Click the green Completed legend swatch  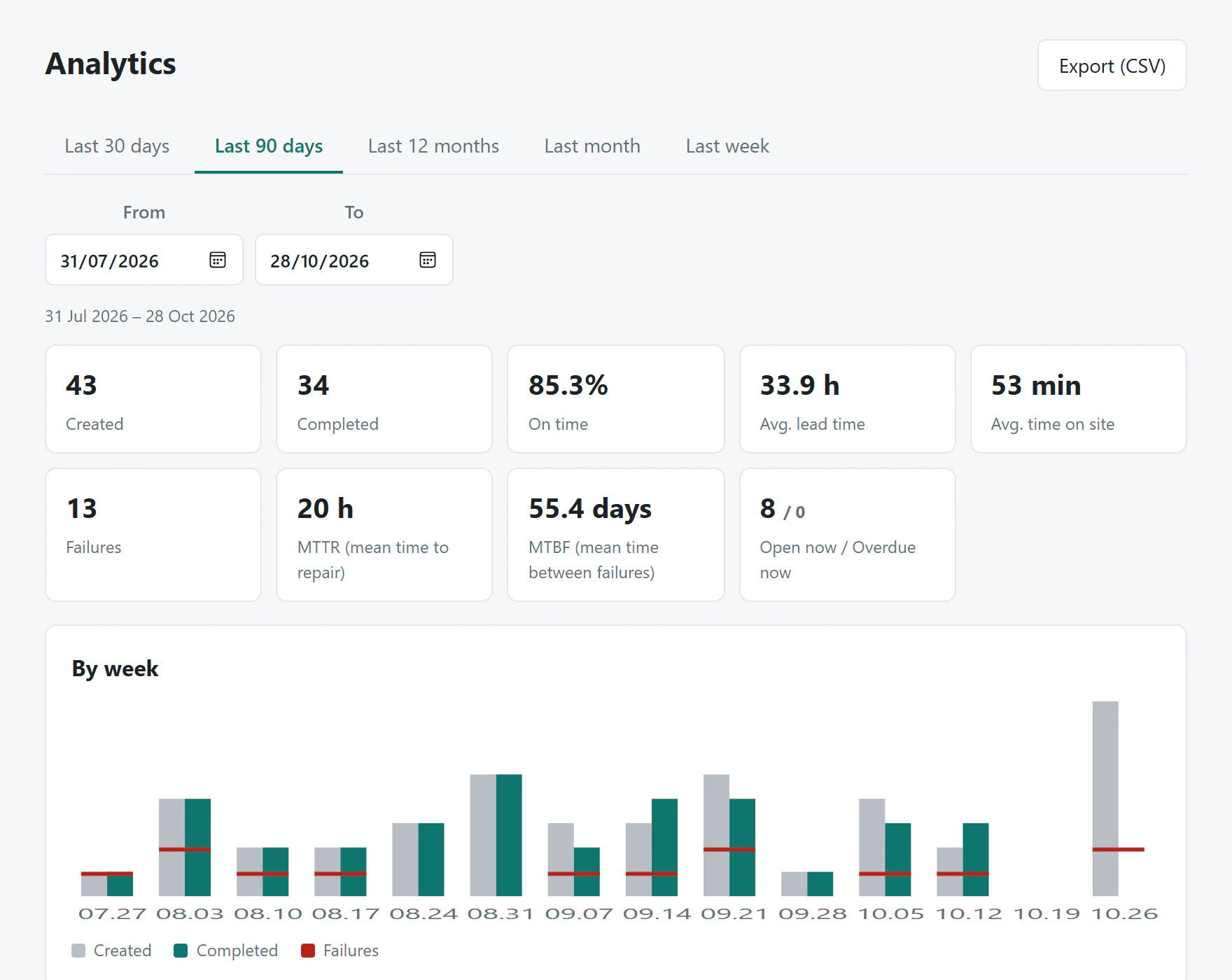pos(181,950)
